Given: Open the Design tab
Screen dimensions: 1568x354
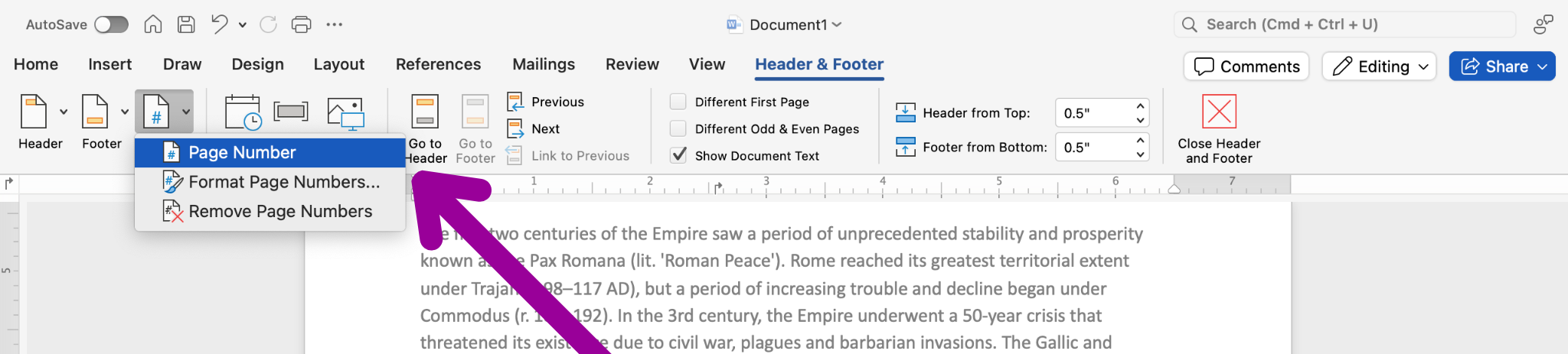Looking at the screenshot, I should click(x=258, y=64).
